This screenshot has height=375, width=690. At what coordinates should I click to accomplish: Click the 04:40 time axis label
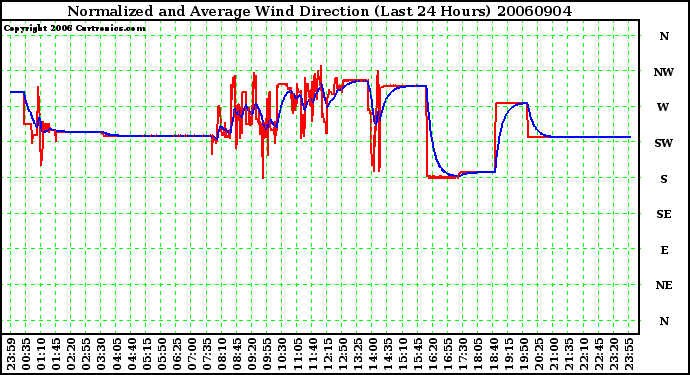(x=132, y=354)
